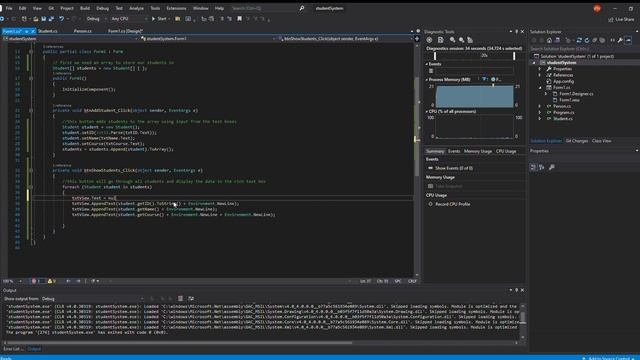Pin the Output panel with its pin icon

pos(516,290)
